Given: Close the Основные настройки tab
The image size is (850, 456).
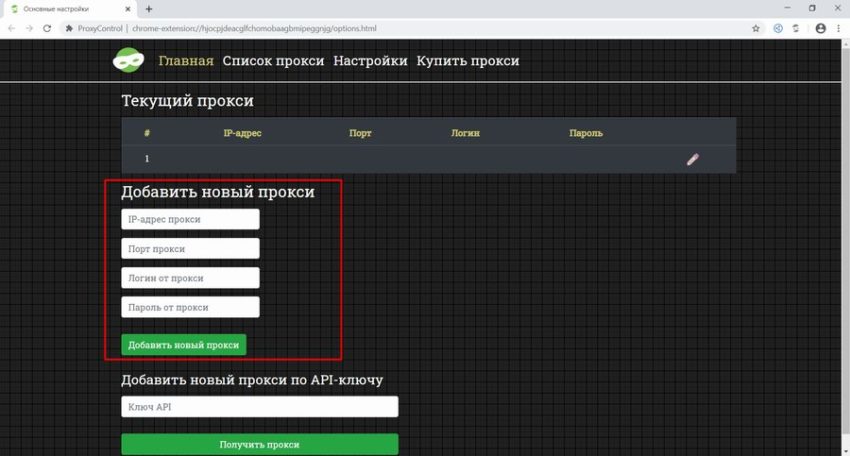Looking at the screenshot, I should 127,9.
